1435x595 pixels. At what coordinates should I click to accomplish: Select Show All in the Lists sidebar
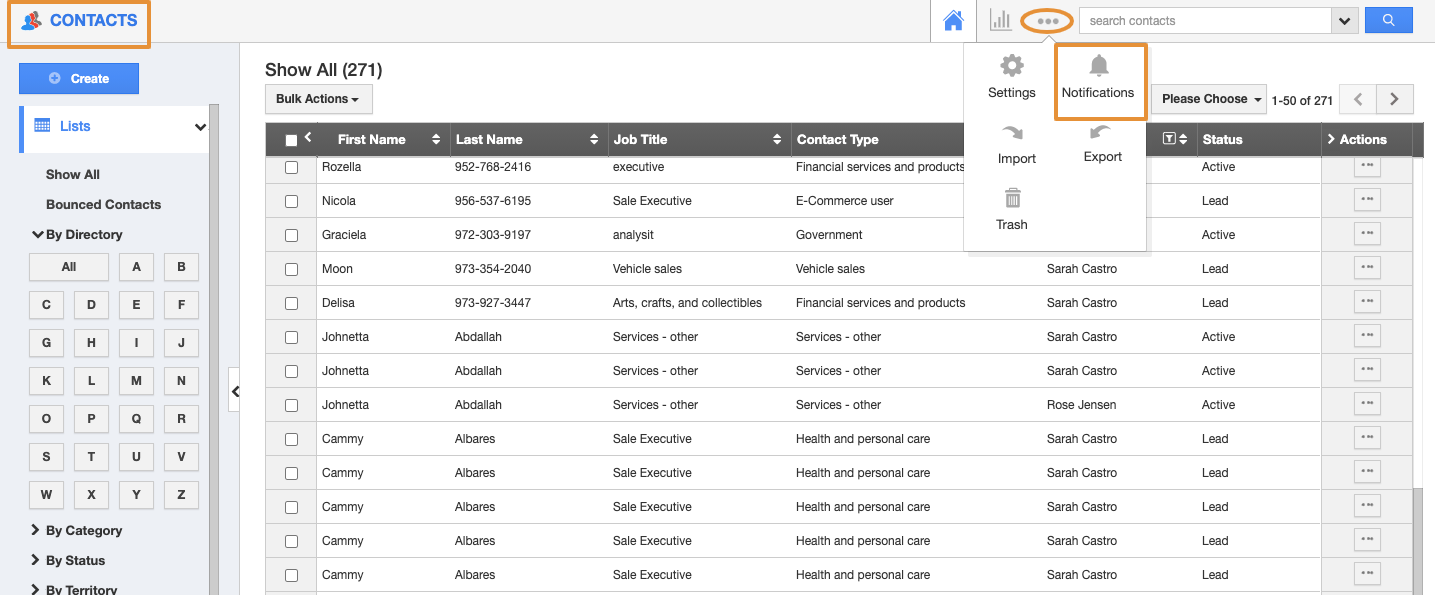73,175
